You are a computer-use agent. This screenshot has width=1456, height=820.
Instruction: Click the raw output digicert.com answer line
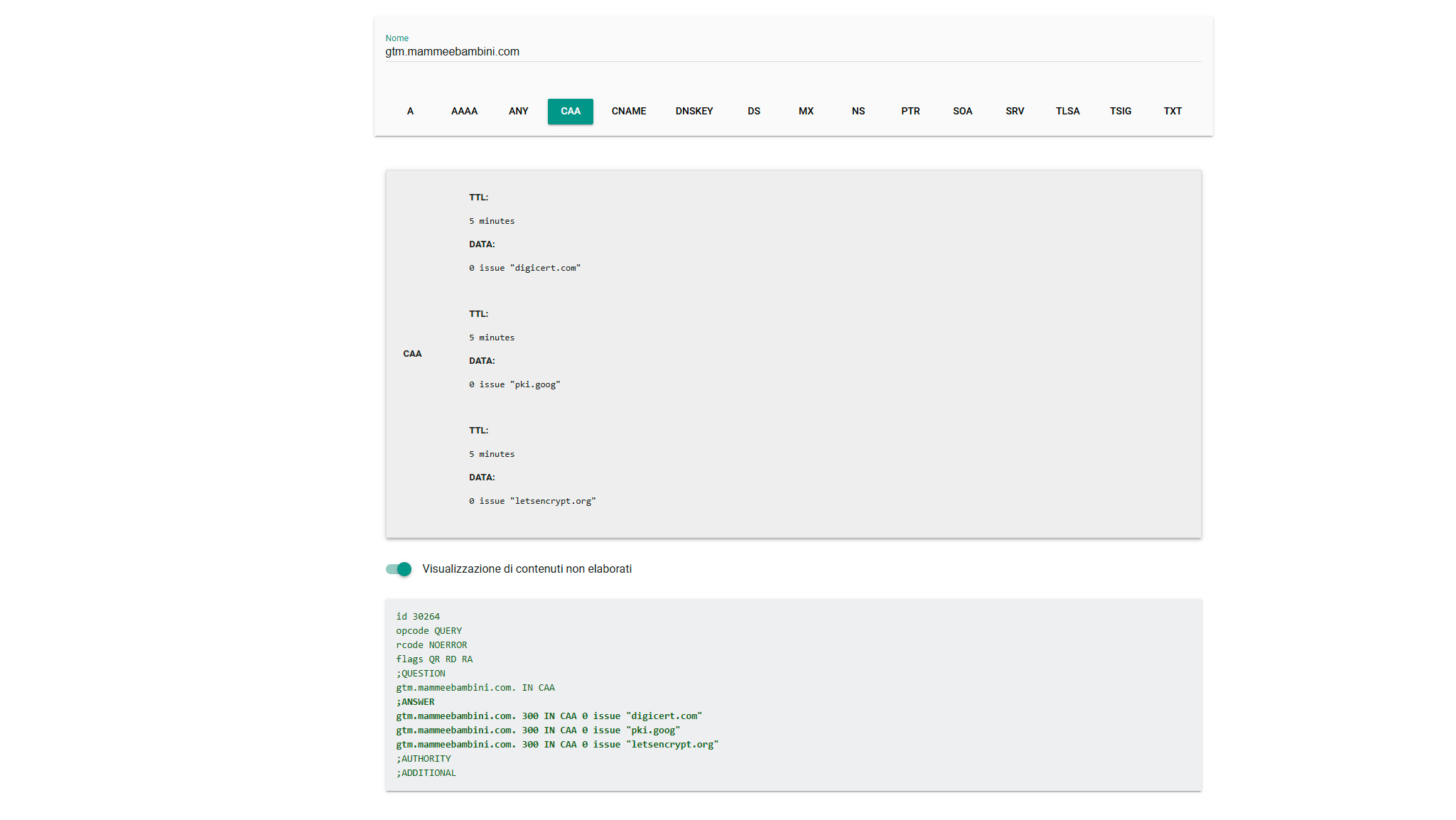[549, 716]
